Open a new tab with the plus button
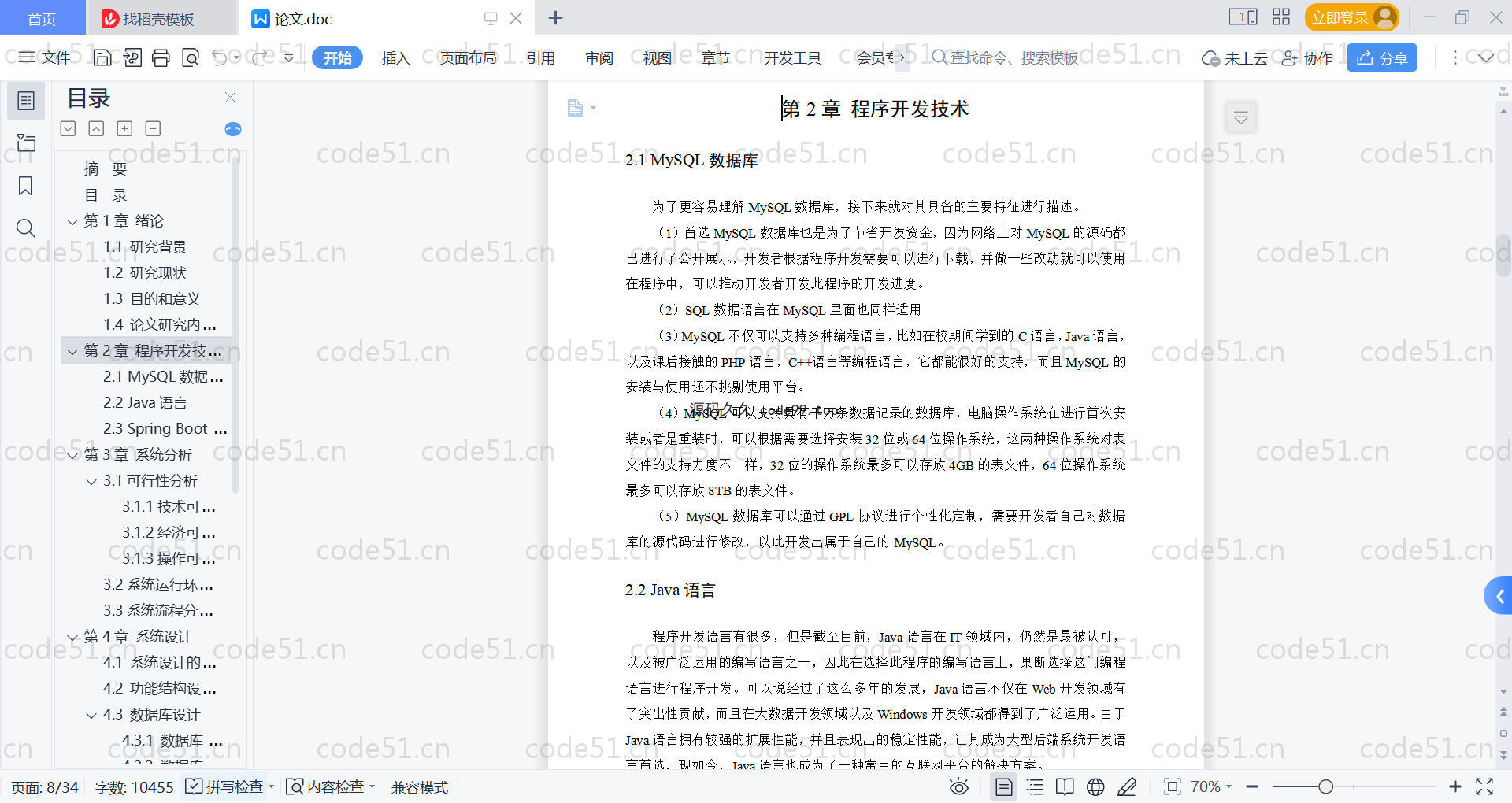The image size is (1512, 803). [555, 17]
